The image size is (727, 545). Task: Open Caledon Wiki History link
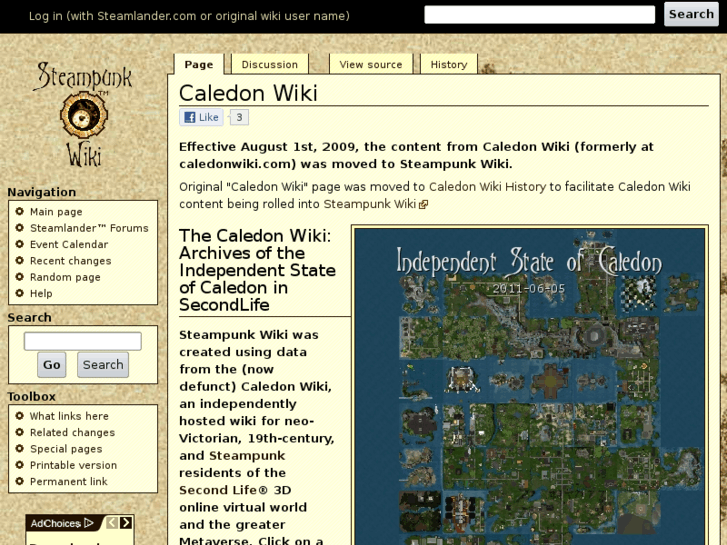[x=487, y=187]
